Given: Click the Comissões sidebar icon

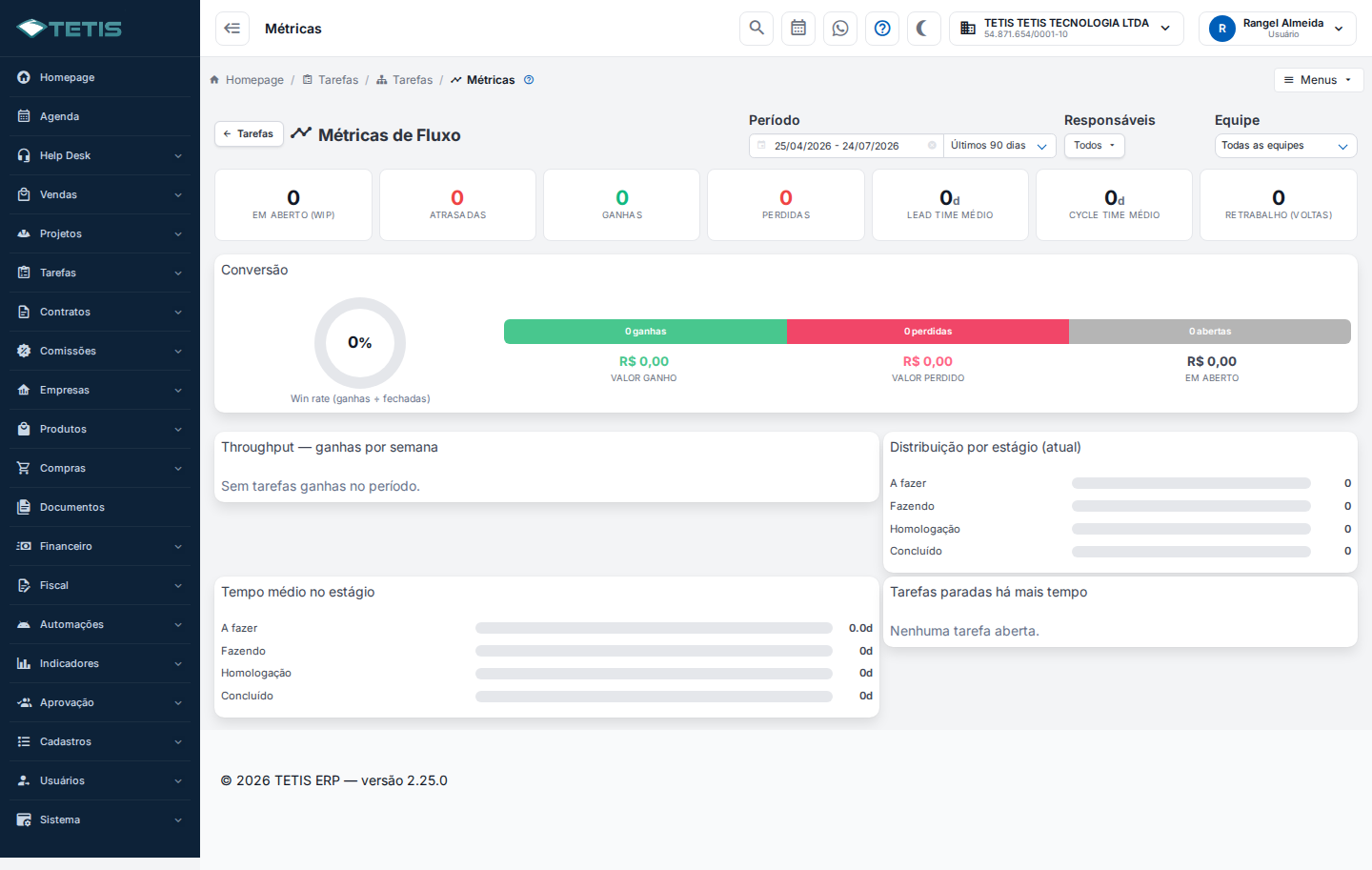Looking at the screenshot, I should coord(24,351).
